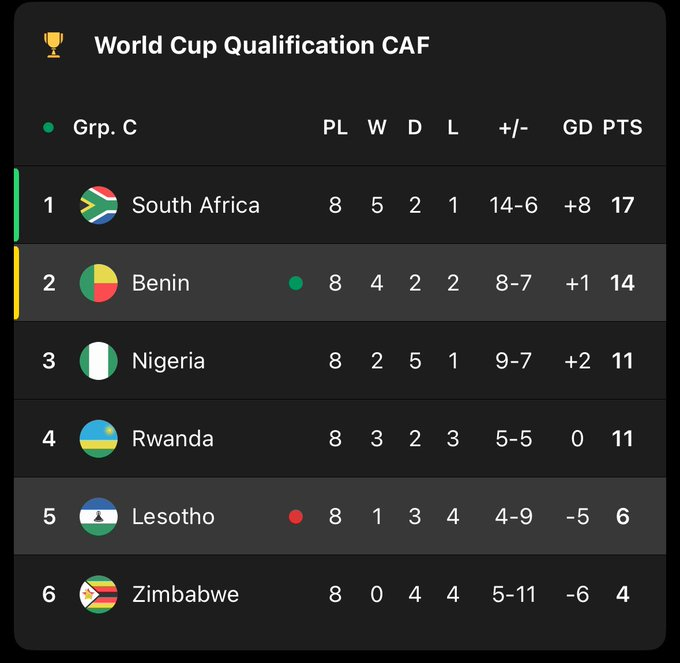The width and height of the screenshot is (680, 663).
Task: Click the Zimbabwe flag icon
Action: (98, 595)
